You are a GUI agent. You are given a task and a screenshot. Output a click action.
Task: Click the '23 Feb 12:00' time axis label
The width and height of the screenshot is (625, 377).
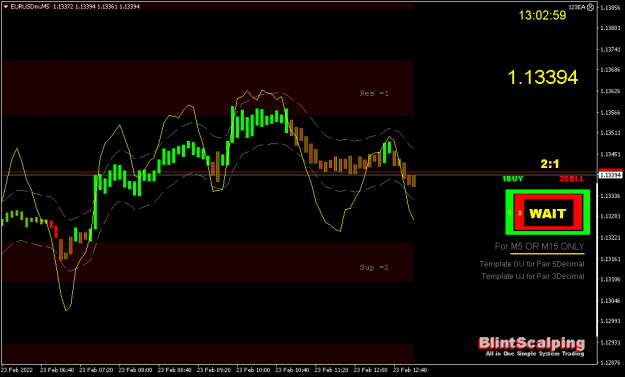click(x=371, y=370)
